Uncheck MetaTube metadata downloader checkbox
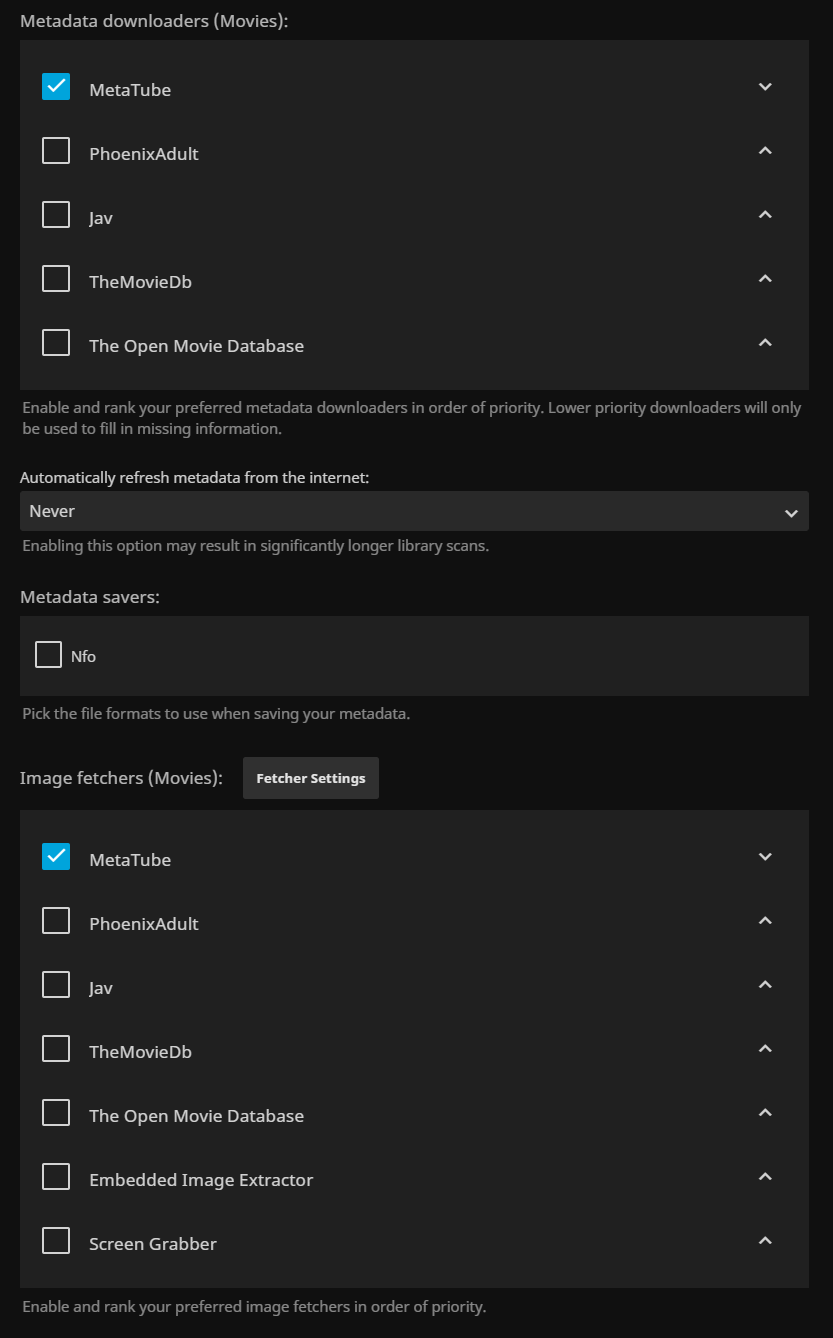 point(56,87)
